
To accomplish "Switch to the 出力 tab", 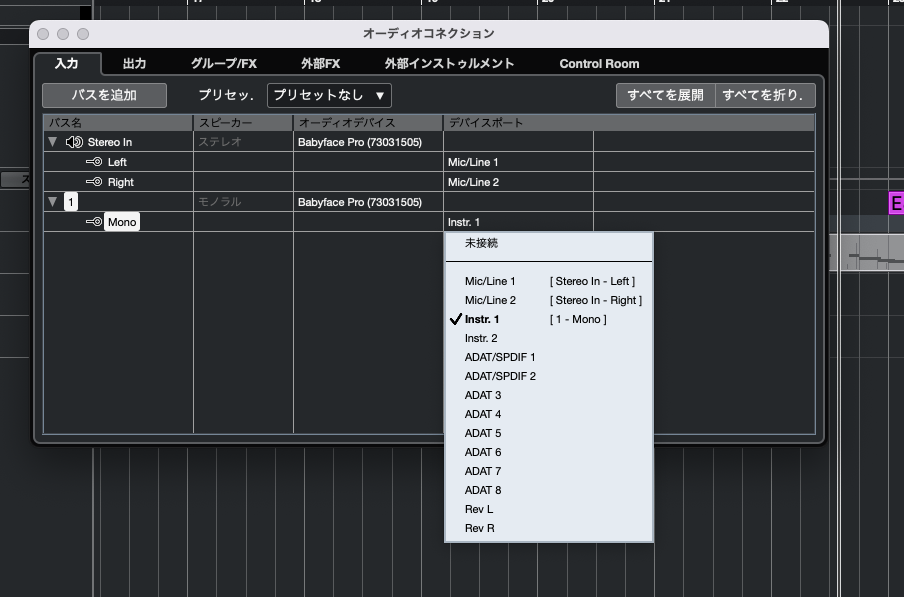I will (x=134, y=63).
